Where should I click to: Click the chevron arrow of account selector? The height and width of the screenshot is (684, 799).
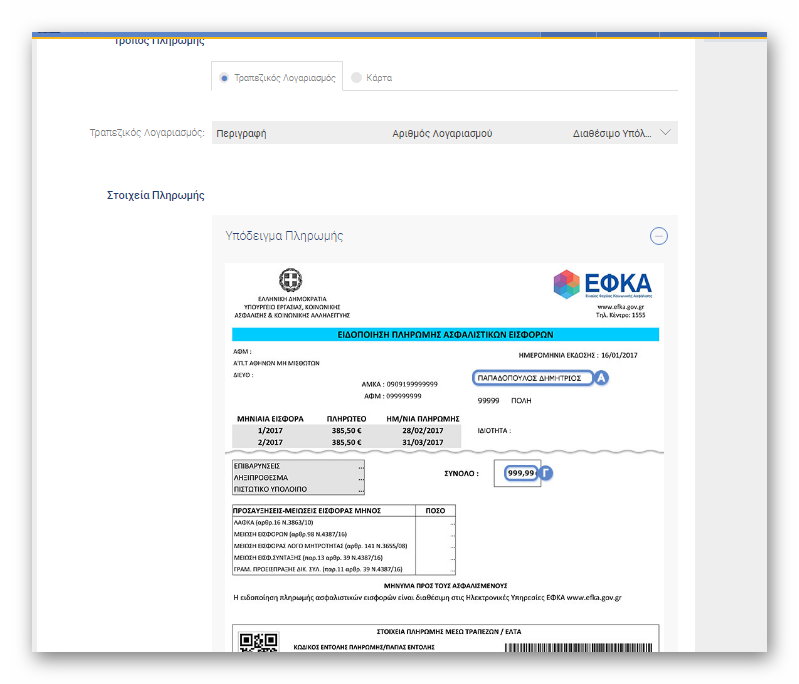[667, 132]
